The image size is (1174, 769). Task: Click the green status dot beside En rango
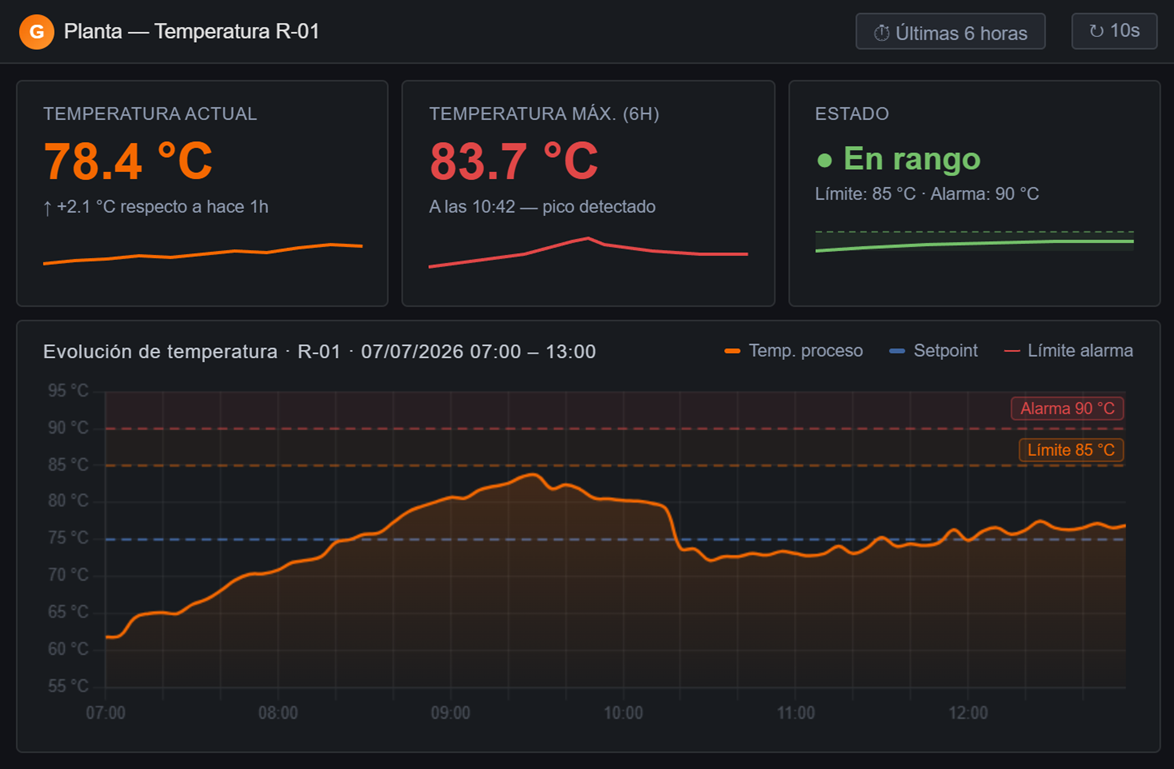coord(824,160)
